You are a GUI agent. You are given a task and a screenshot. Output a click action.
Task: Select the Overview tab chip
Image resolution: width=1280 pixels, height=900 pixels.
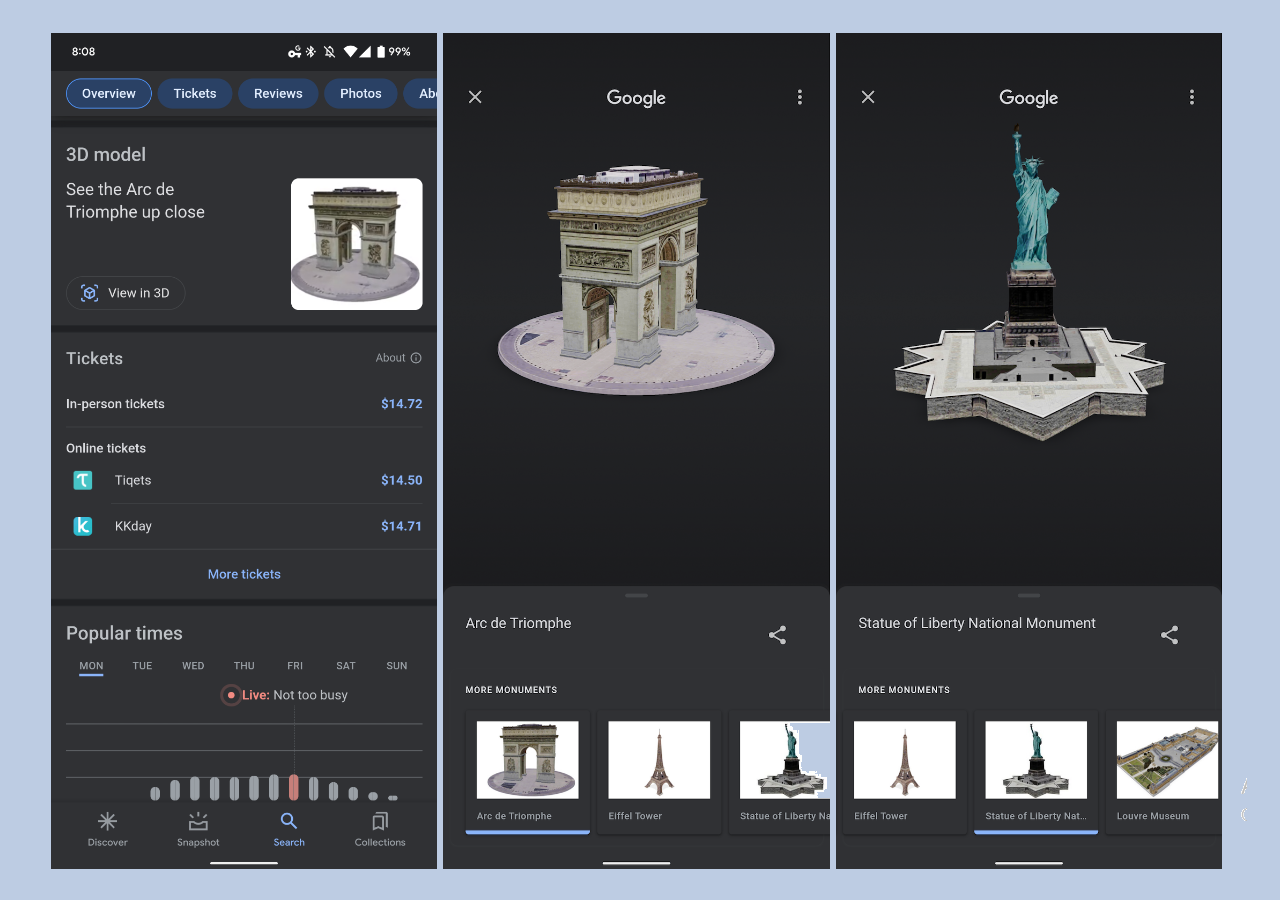109,93
